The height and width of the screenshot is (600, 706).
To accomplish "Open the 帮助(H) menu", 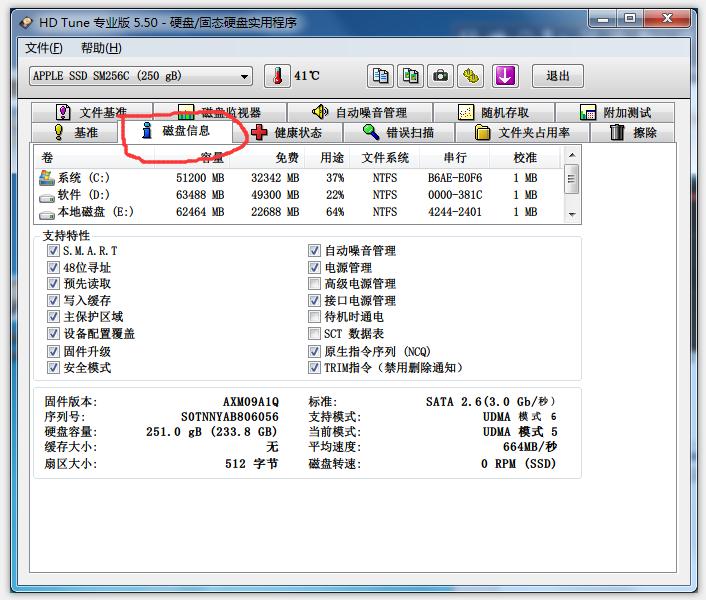I will point(101,48).
